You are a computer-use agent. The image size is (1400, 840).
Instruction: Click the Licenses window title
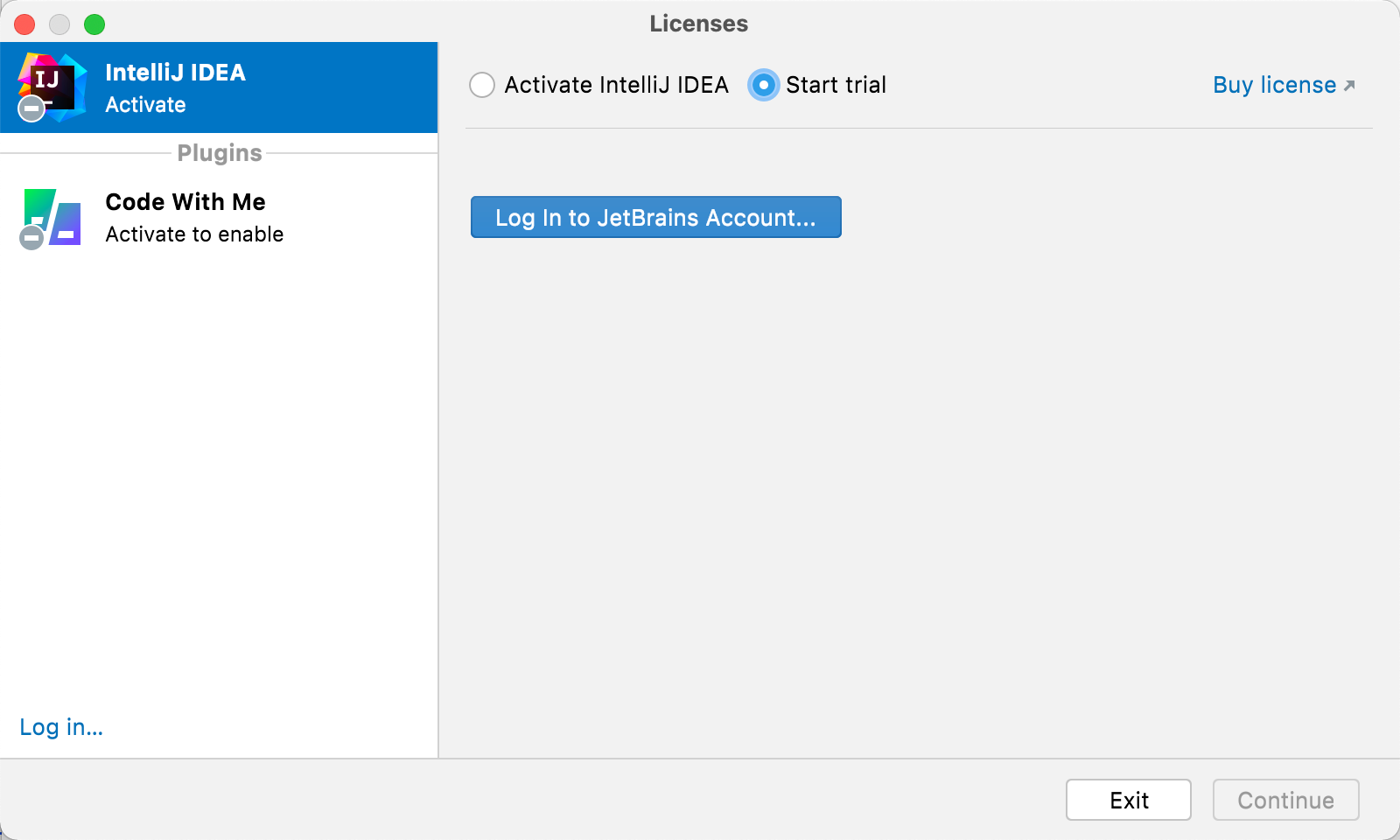(697, 24)
